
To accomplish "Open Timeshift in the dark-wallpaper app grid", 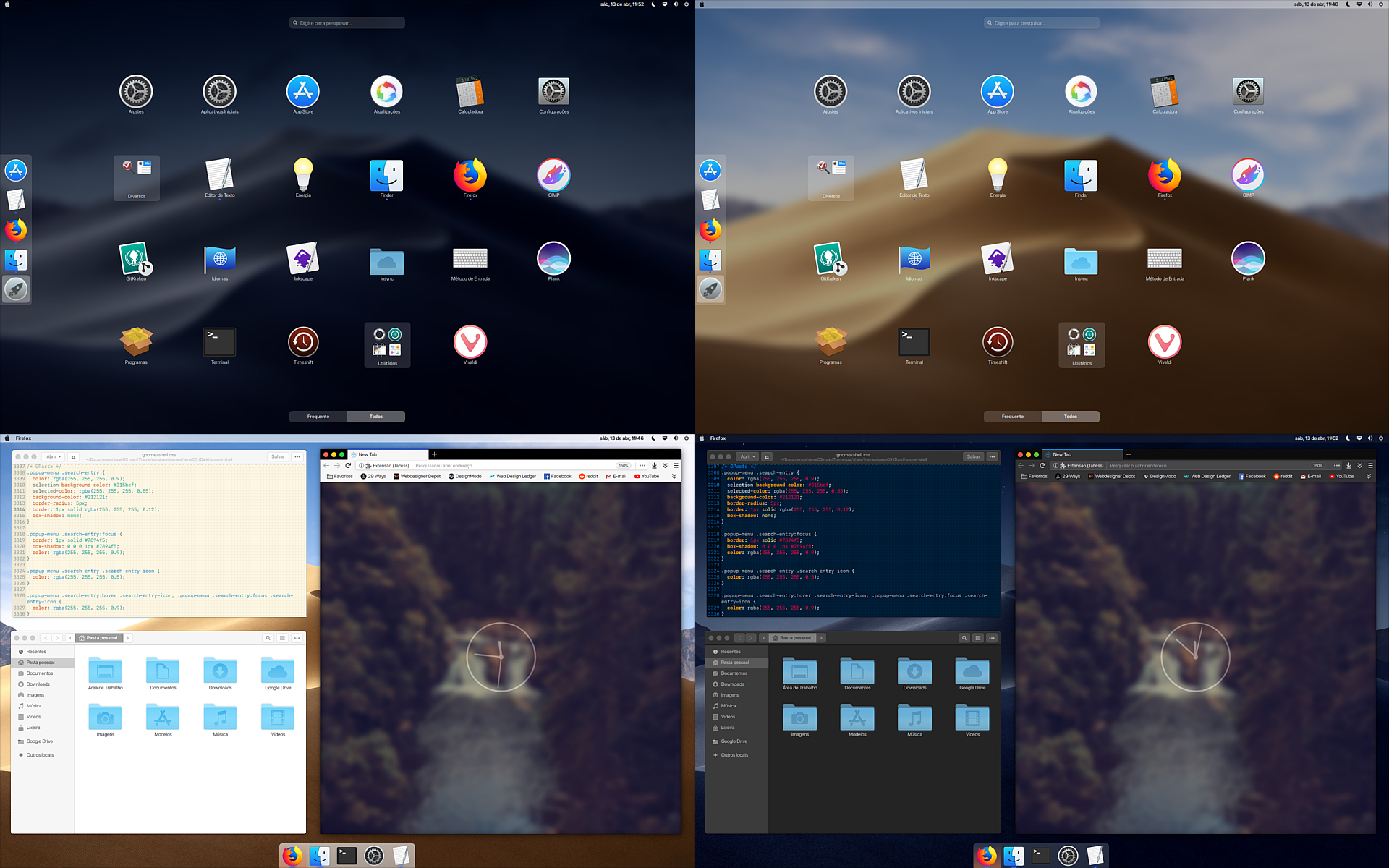I will [303, 342].
